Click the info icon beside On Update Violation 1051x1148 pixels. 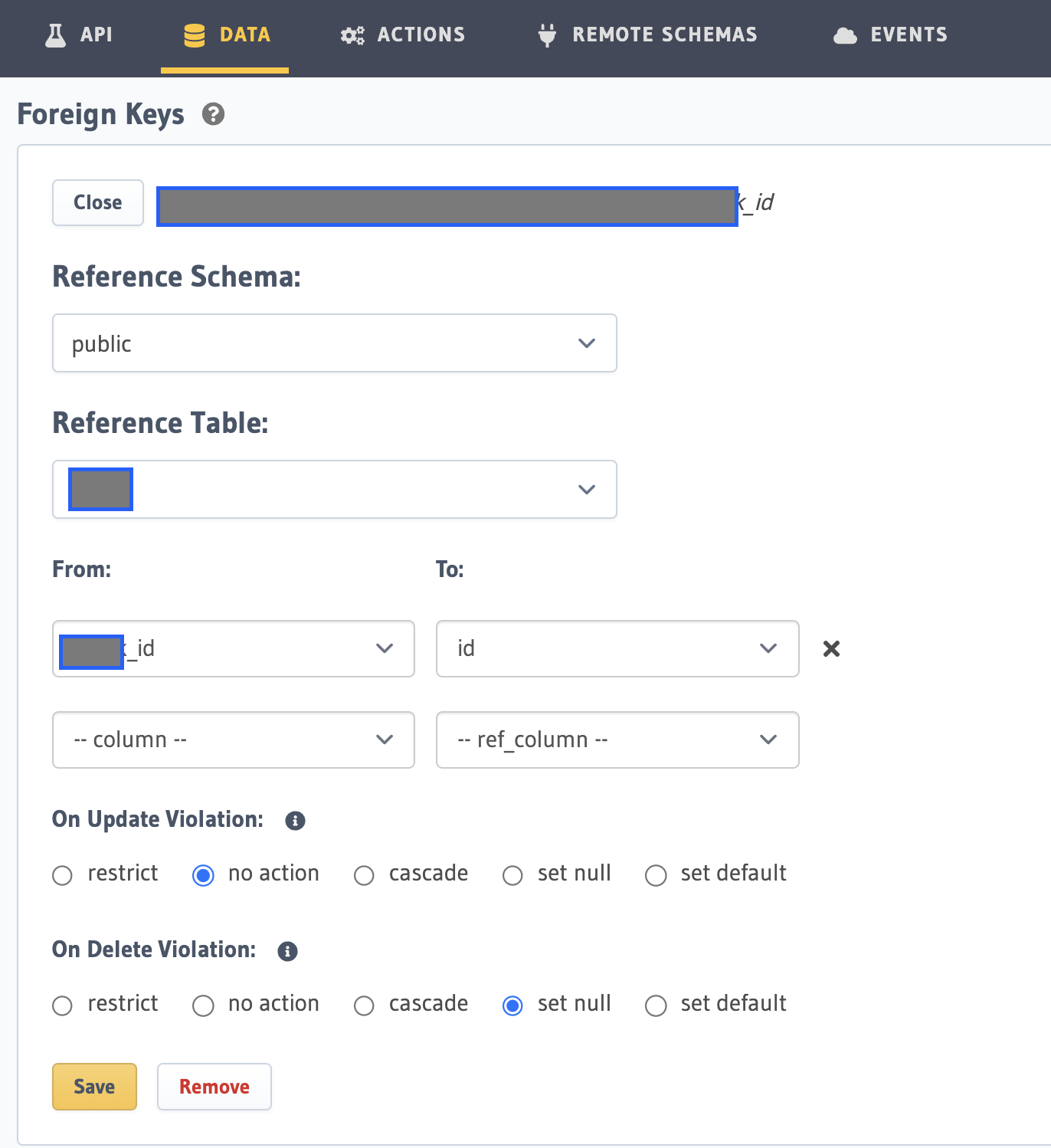tap(294, 820)
